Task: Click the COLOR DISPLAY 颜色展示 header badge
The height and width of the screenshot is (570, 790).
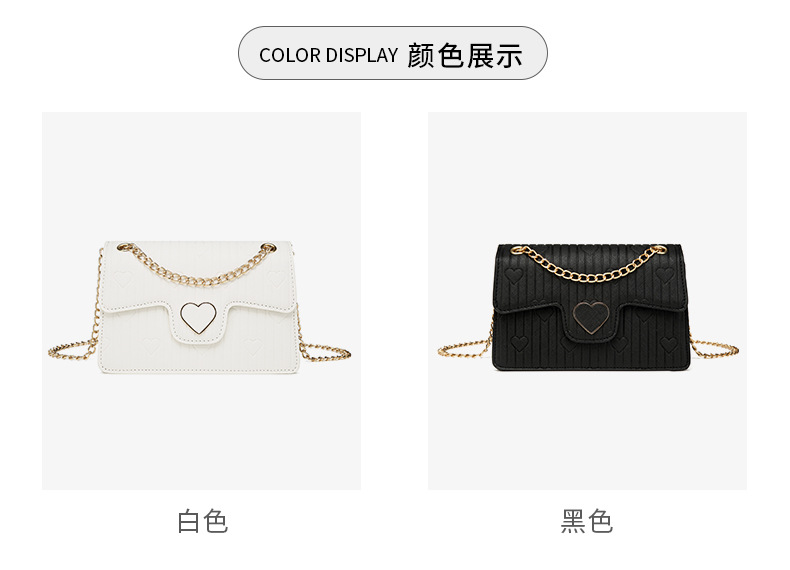Action: click(392, 53)
